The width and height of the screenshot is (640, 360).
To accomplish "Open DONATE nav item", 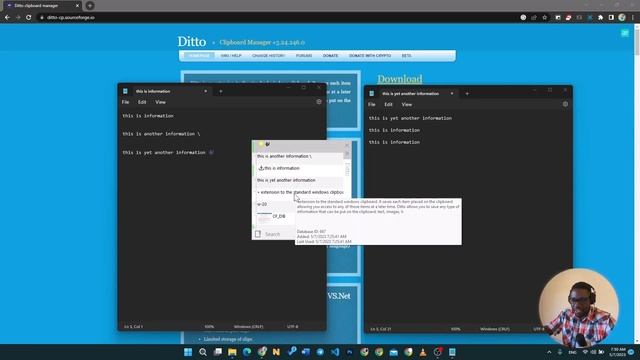I will tap(330, 56).
